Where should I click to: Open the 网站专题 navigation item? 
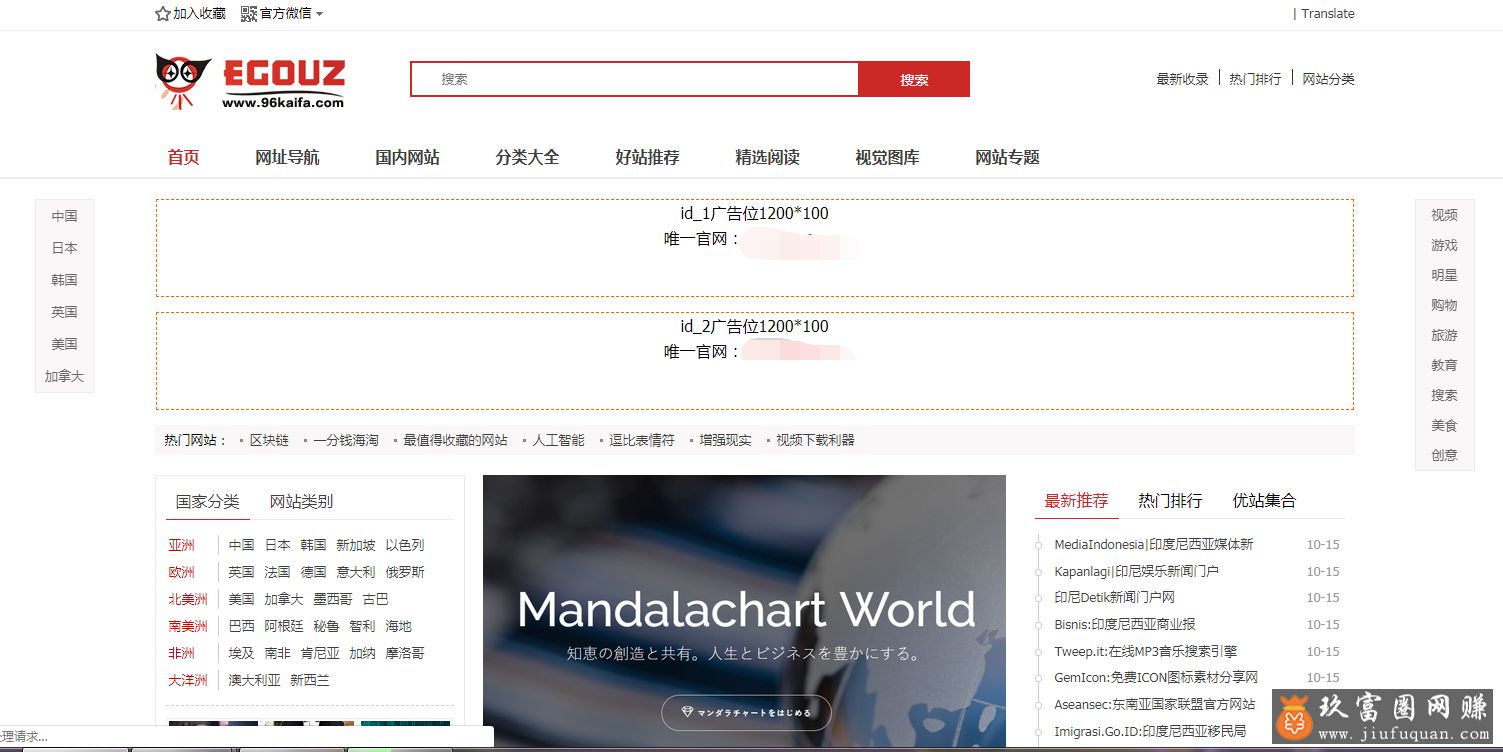(1007, 157)
